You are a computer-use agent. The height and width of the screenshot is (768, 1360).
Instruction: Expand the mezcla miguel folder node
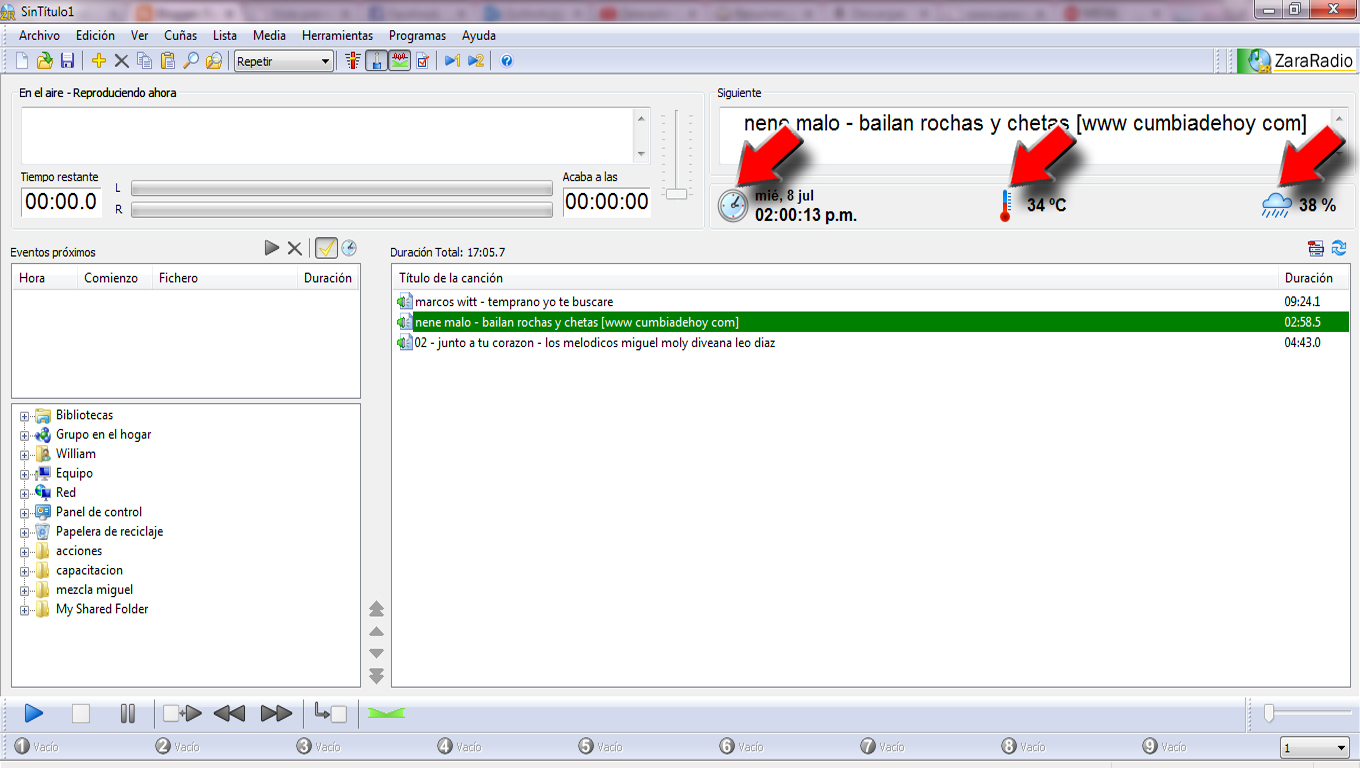click(x=25, y=590)
